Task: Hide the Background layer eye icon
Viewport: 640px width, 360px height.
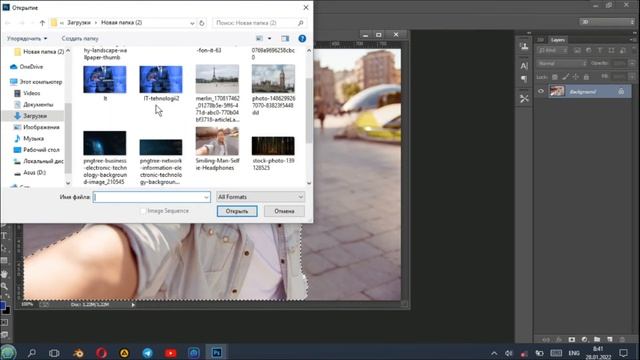Action: (x=541, y=91)
